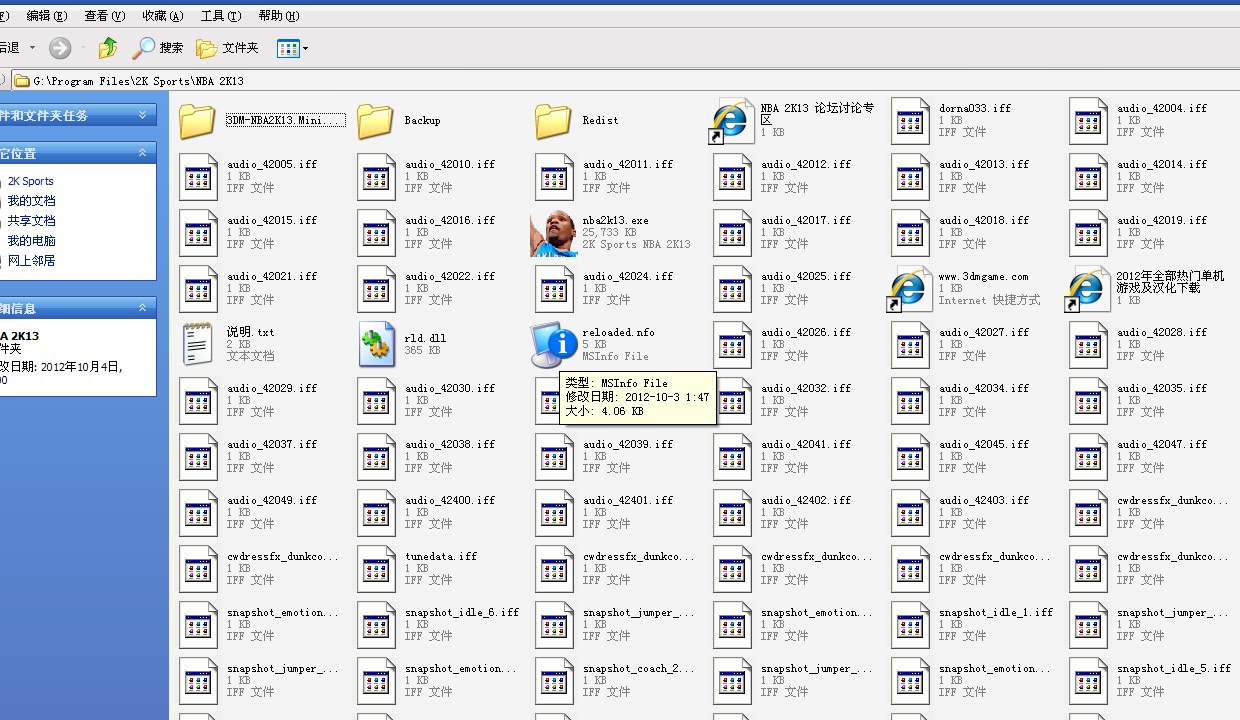Open the 我的电脑 link
This screenshot has height=720, width=1240.
pos(31,241)
